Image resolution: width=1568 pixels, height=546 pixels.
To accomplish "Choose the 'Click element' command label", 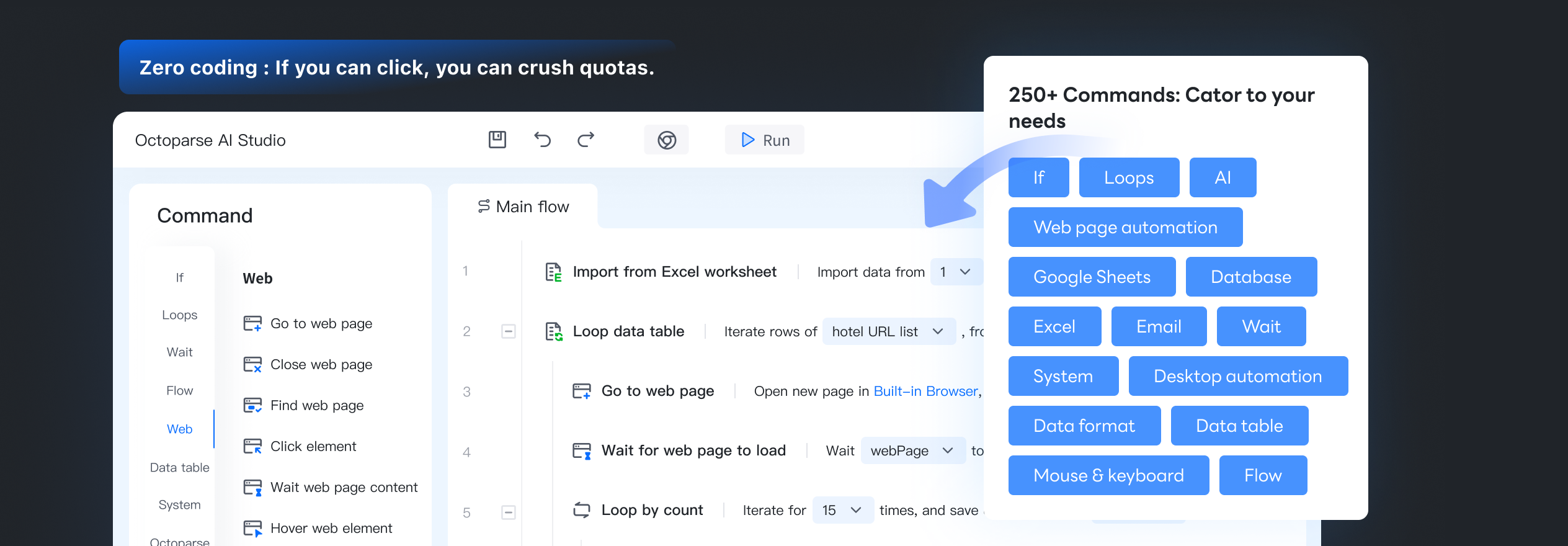I will tap(313, 447).
